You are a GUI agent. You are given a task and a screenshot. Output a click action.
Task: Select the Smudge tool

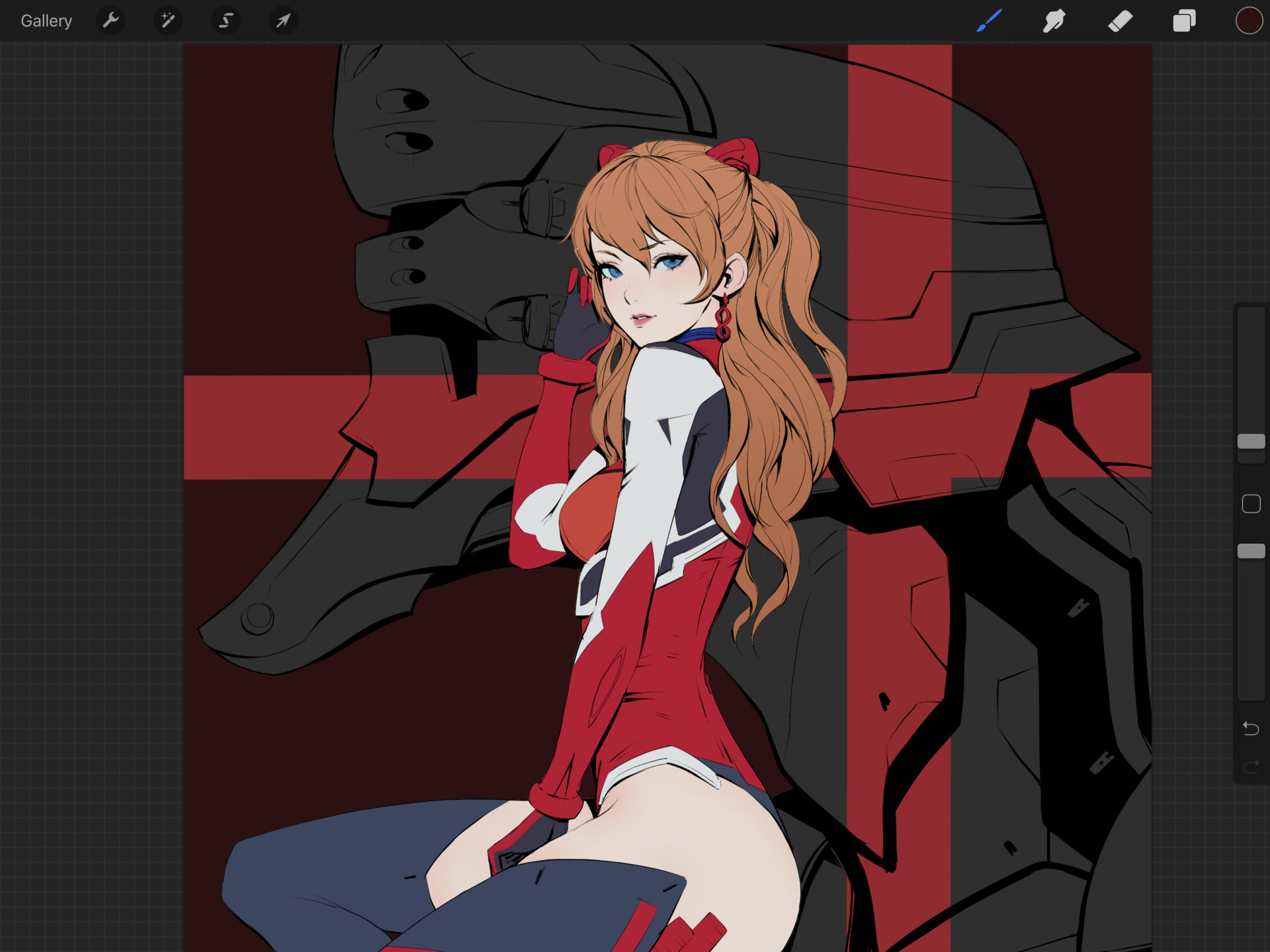[1054, 21]
